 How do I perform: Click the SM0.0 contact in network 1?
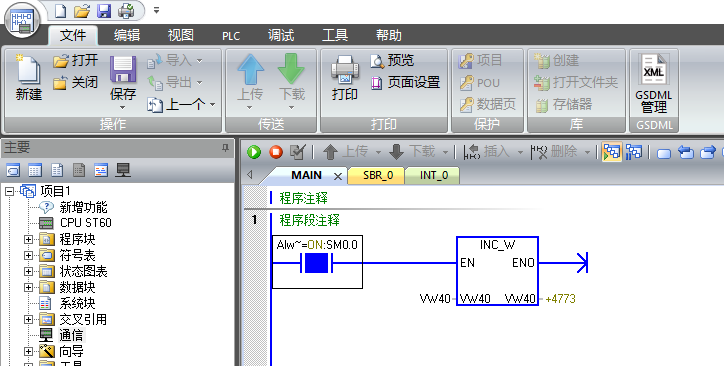tap(316, 263)
